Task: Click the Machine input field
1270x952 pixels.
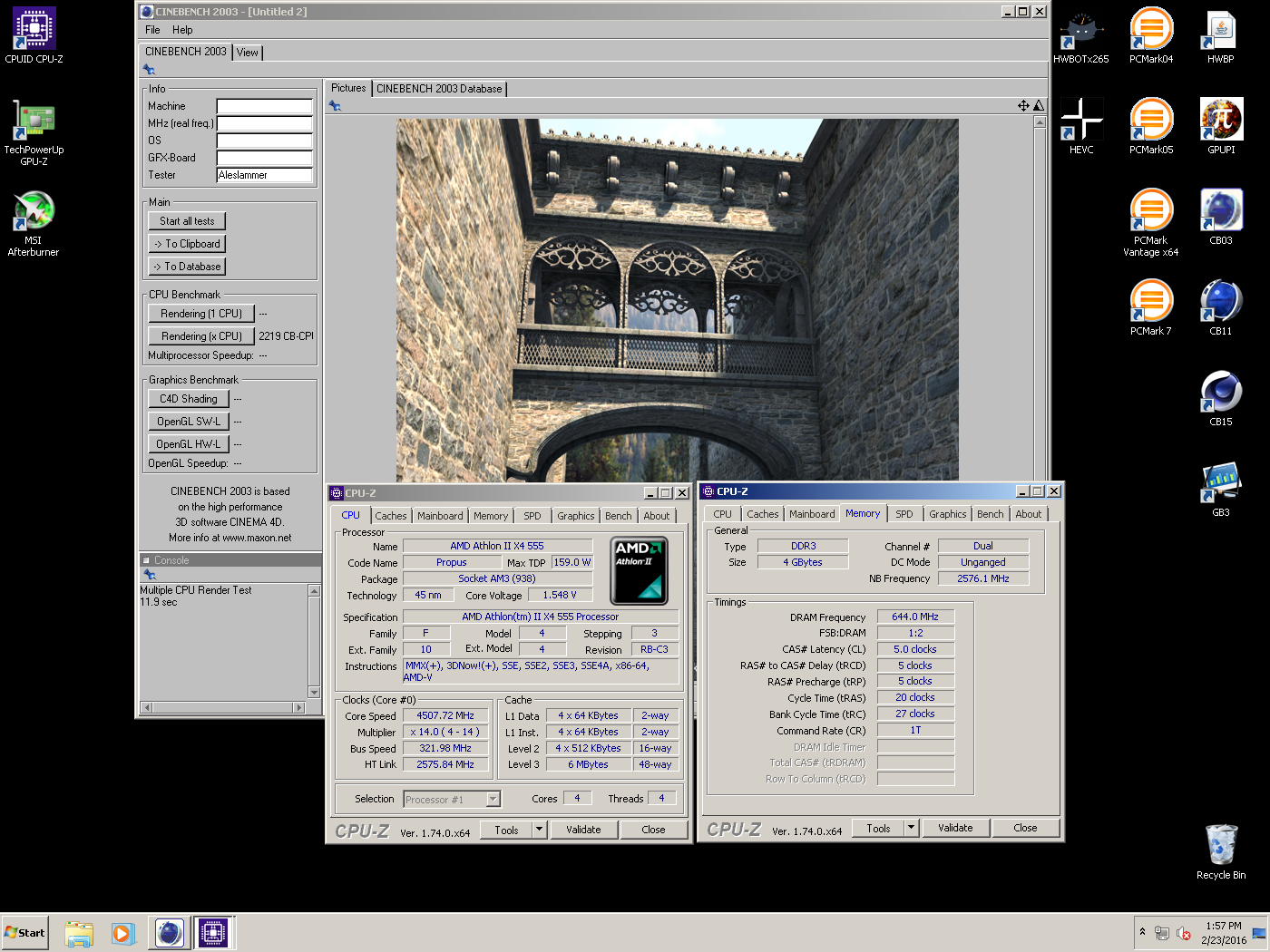Action: point(264,106)
